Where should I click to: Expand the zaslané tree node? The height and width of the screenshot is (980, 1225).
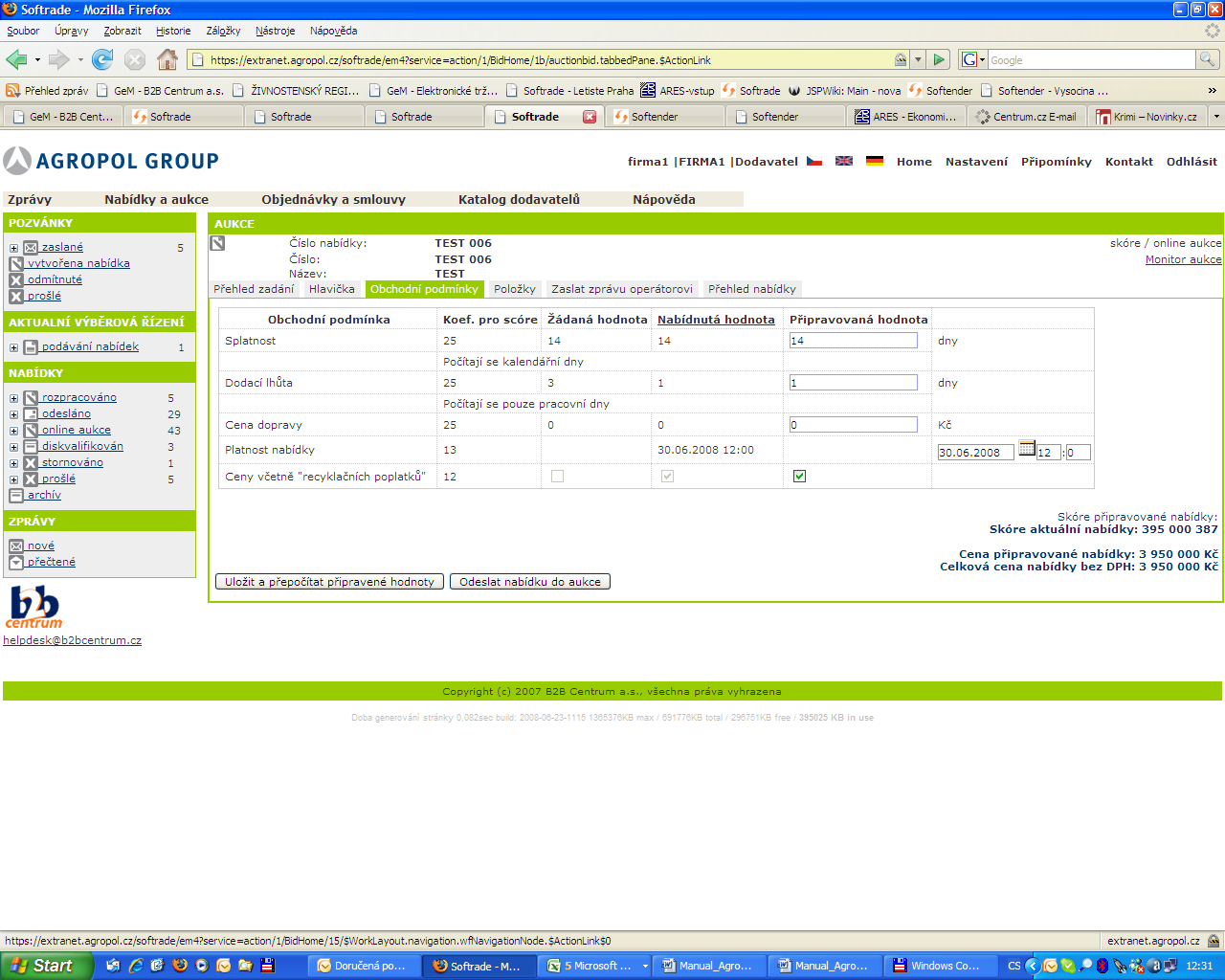click(14, 249)
